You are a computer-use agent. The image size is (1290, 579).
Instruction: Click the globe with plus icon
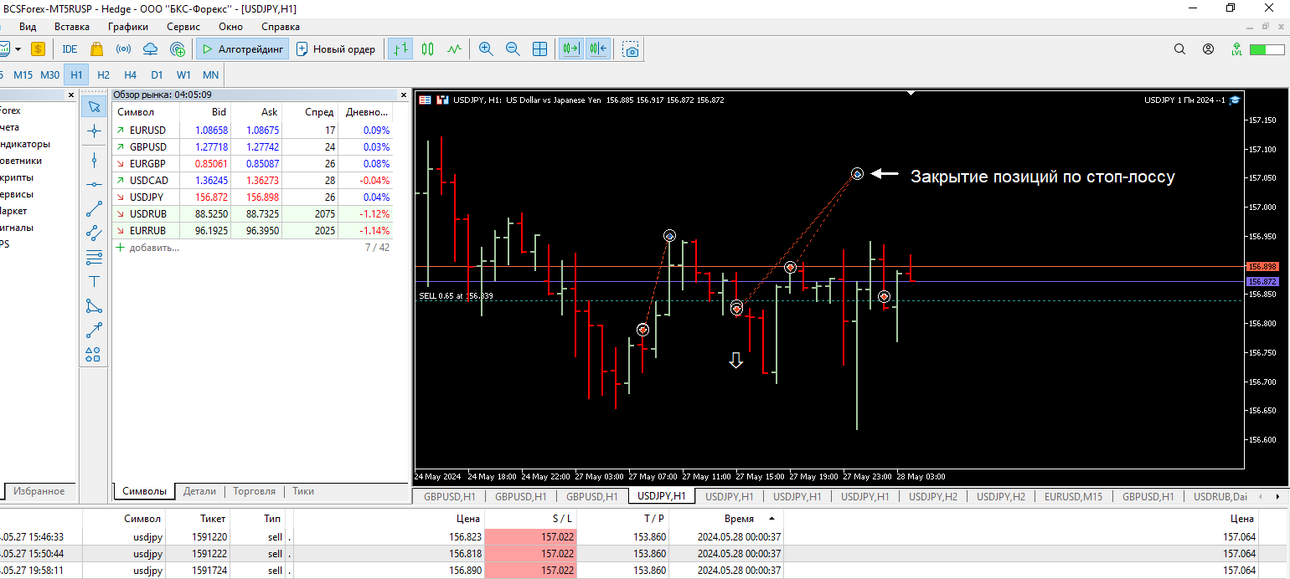177,48
